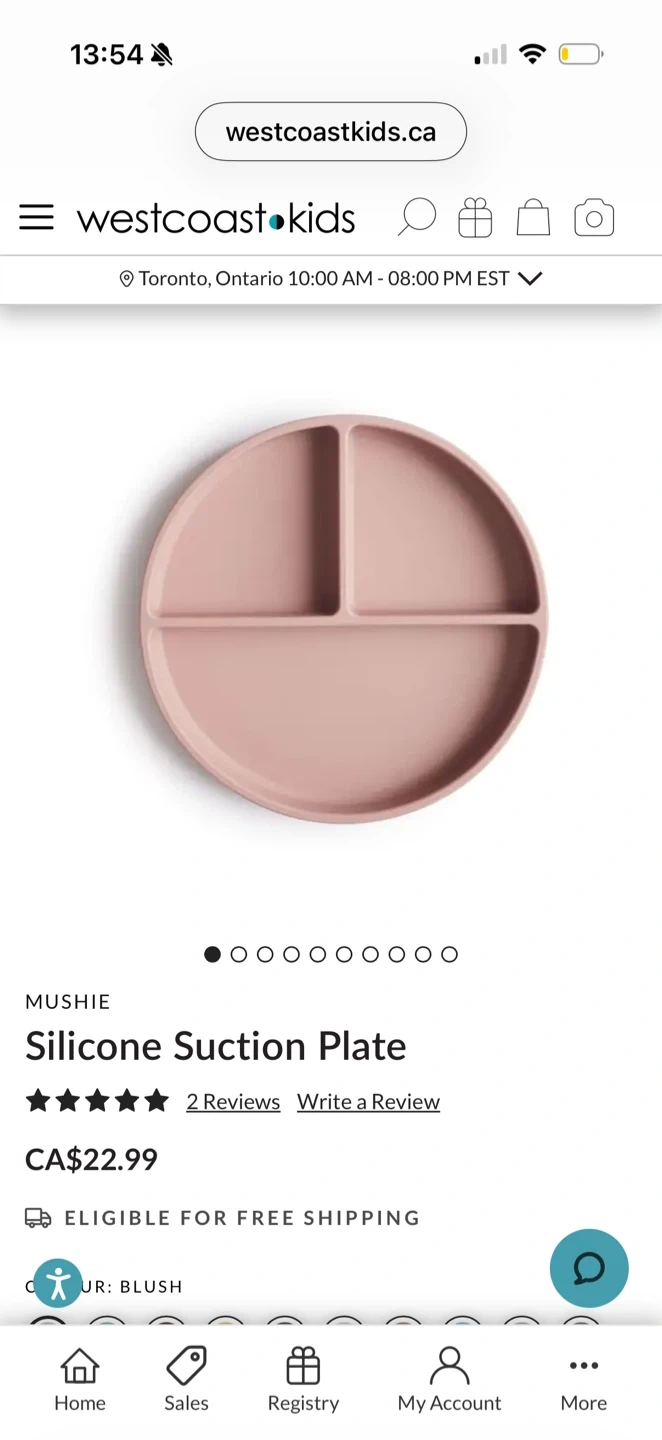Select the last image carousel dot

pyautogui.click(x=450, y=954)
